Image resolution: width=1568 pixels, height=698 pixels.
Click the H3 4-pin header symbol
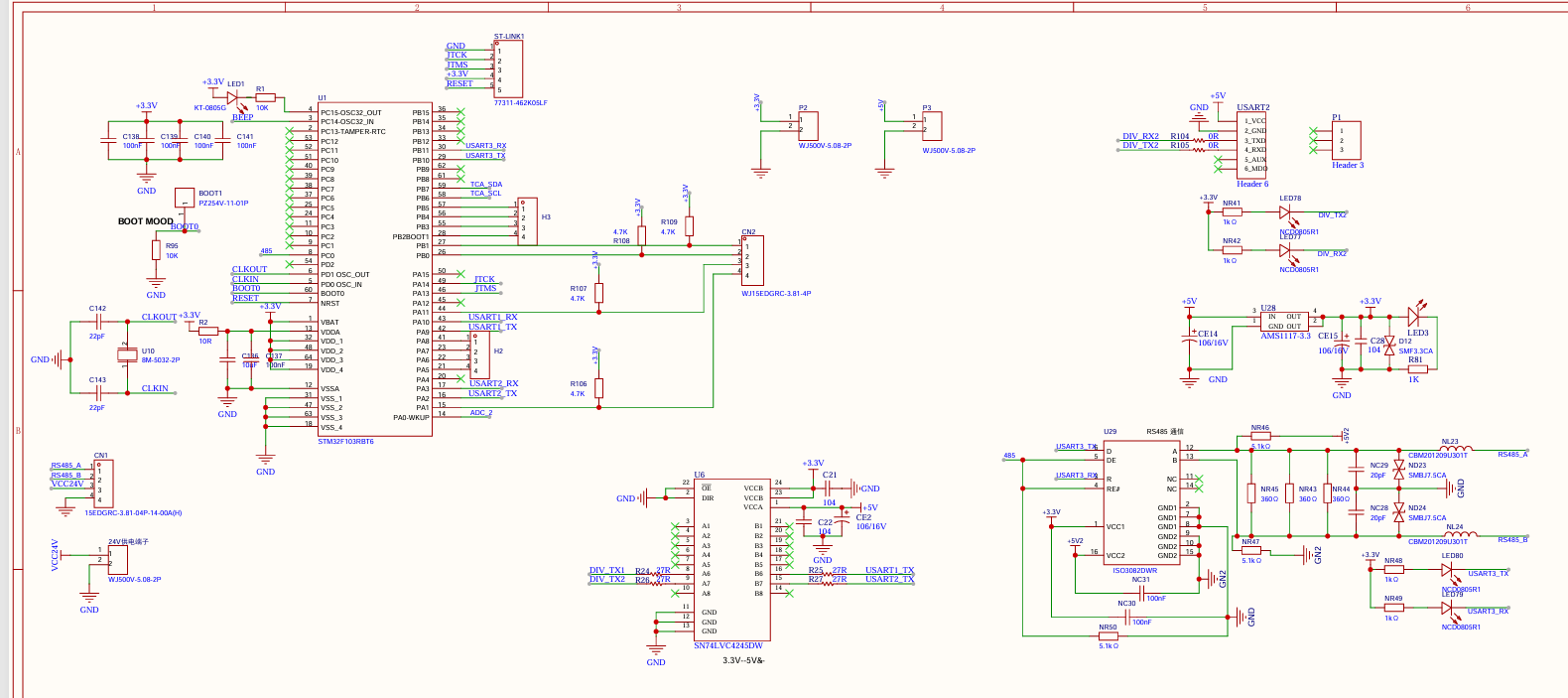click(x=528, y=220)
